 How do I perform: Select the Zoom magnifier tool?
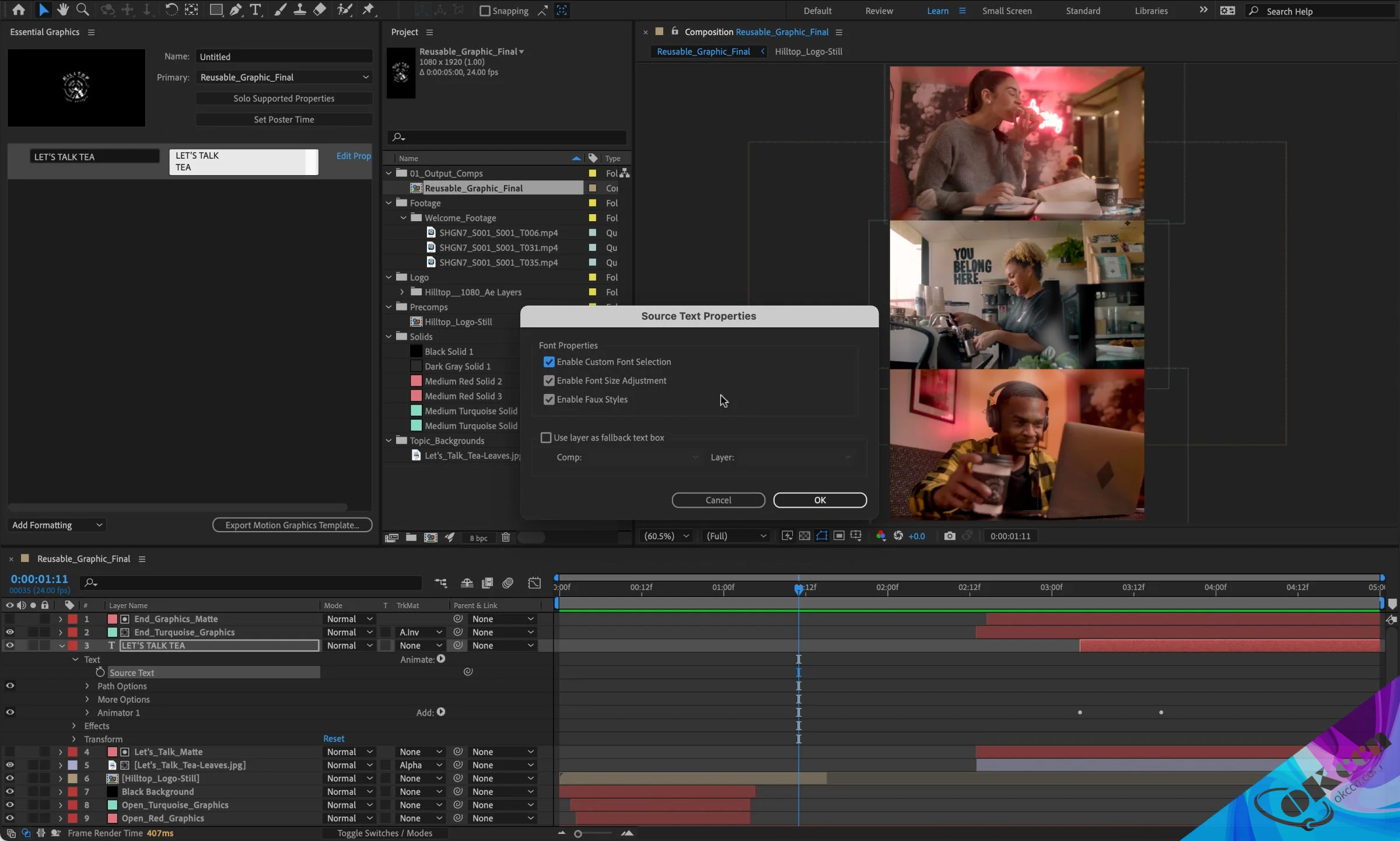[83, 10]
